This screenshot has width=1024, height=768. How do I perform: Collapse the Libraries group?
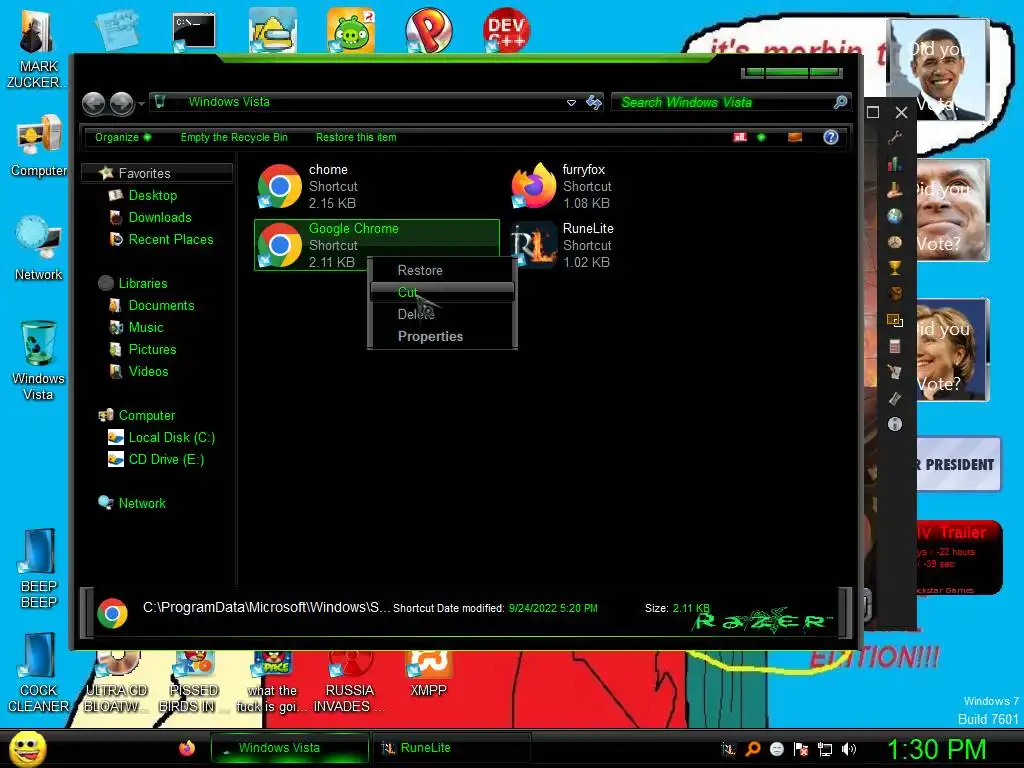(142, 283)
